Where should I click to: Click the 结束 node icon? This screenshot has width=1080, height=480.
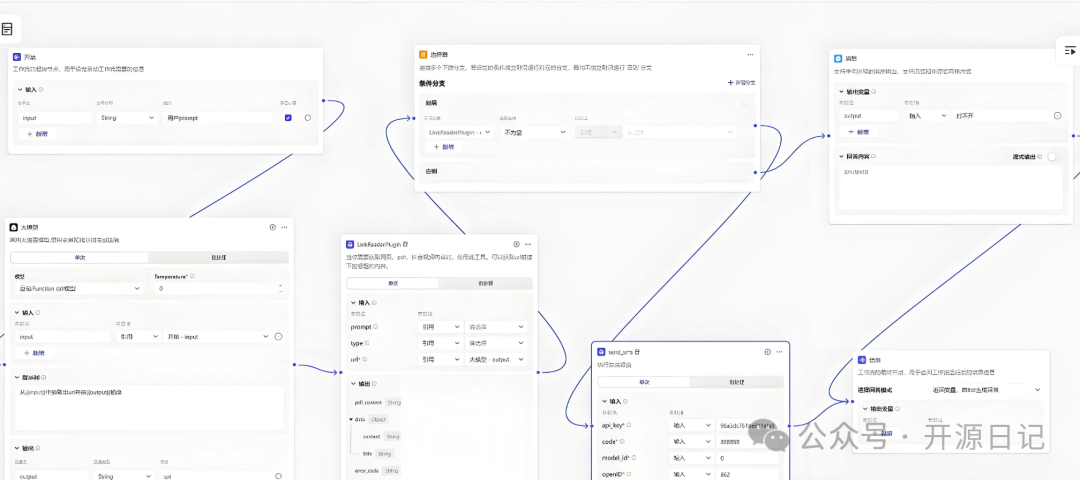(862, 359)
